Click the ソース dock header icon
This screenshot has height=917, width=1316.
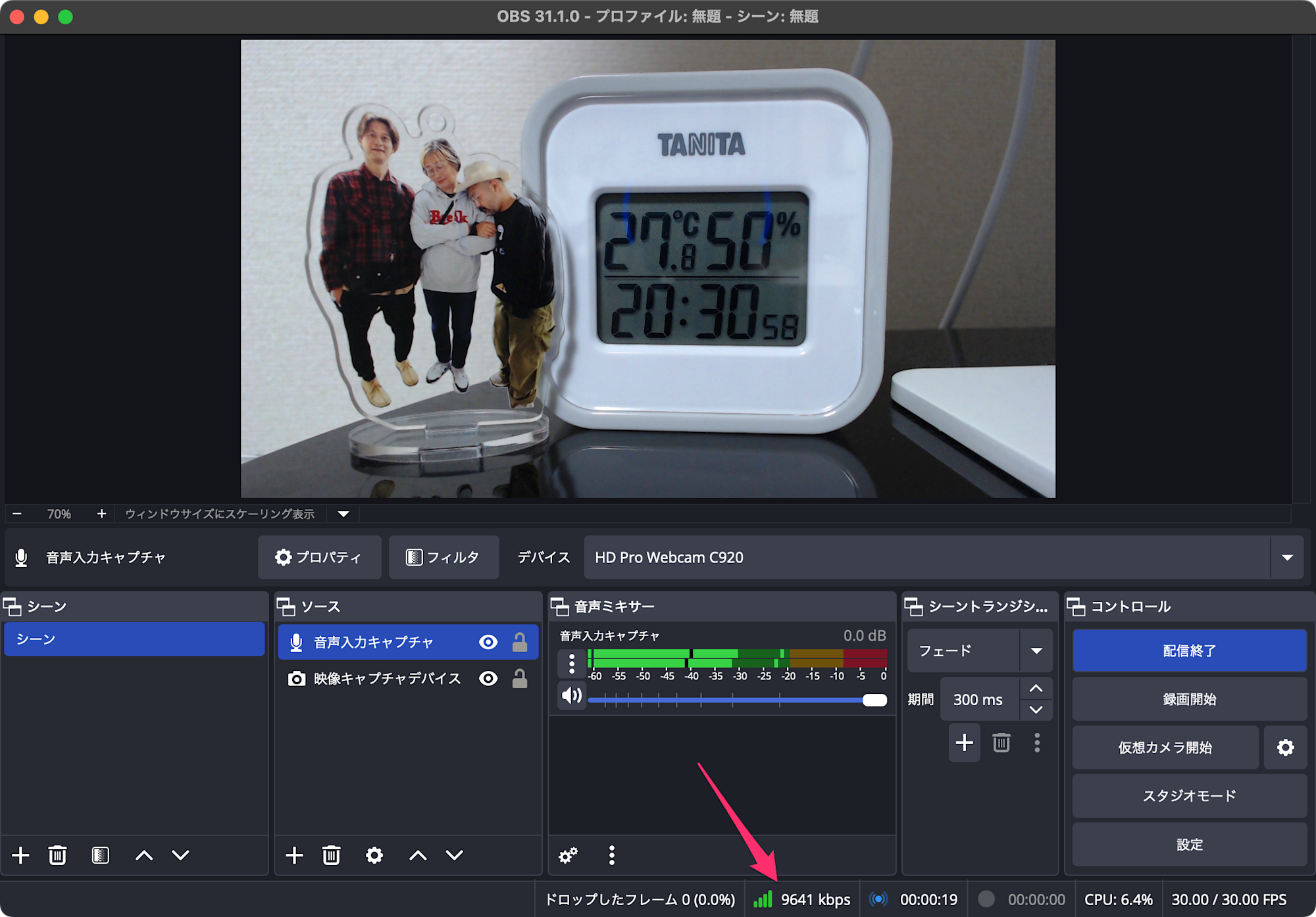pos(286,606)
